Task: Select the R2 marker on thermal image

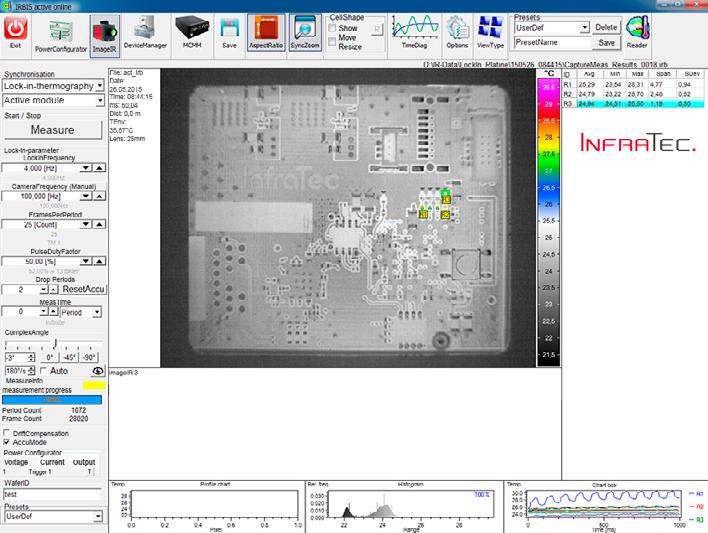Action: click(445, 215)
